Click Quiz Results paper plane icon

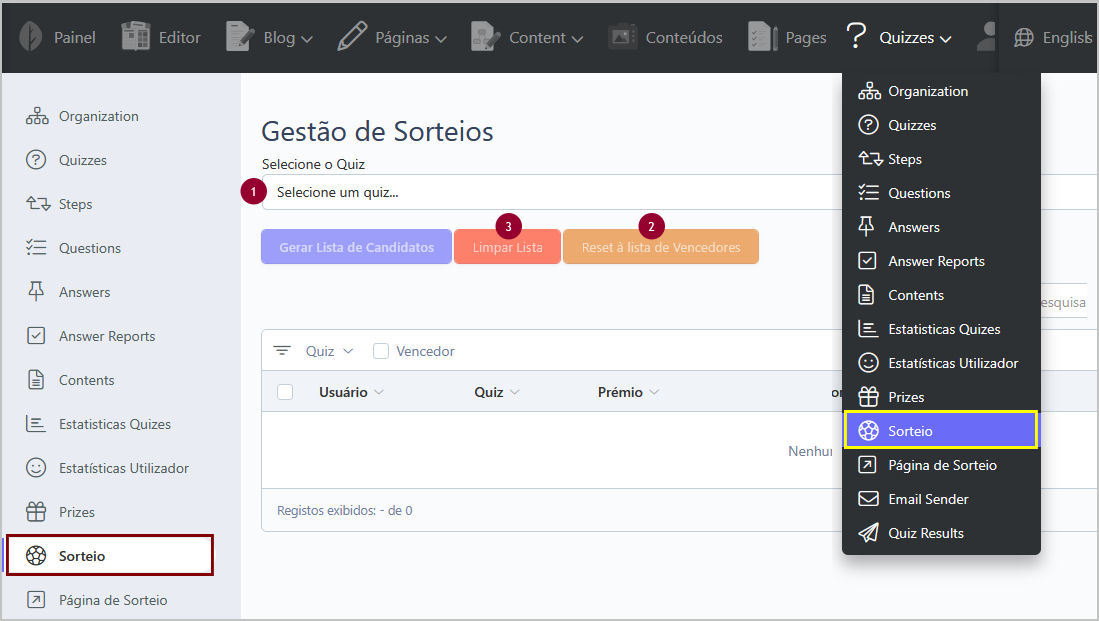pyautogui.click(x=868, y=533)
